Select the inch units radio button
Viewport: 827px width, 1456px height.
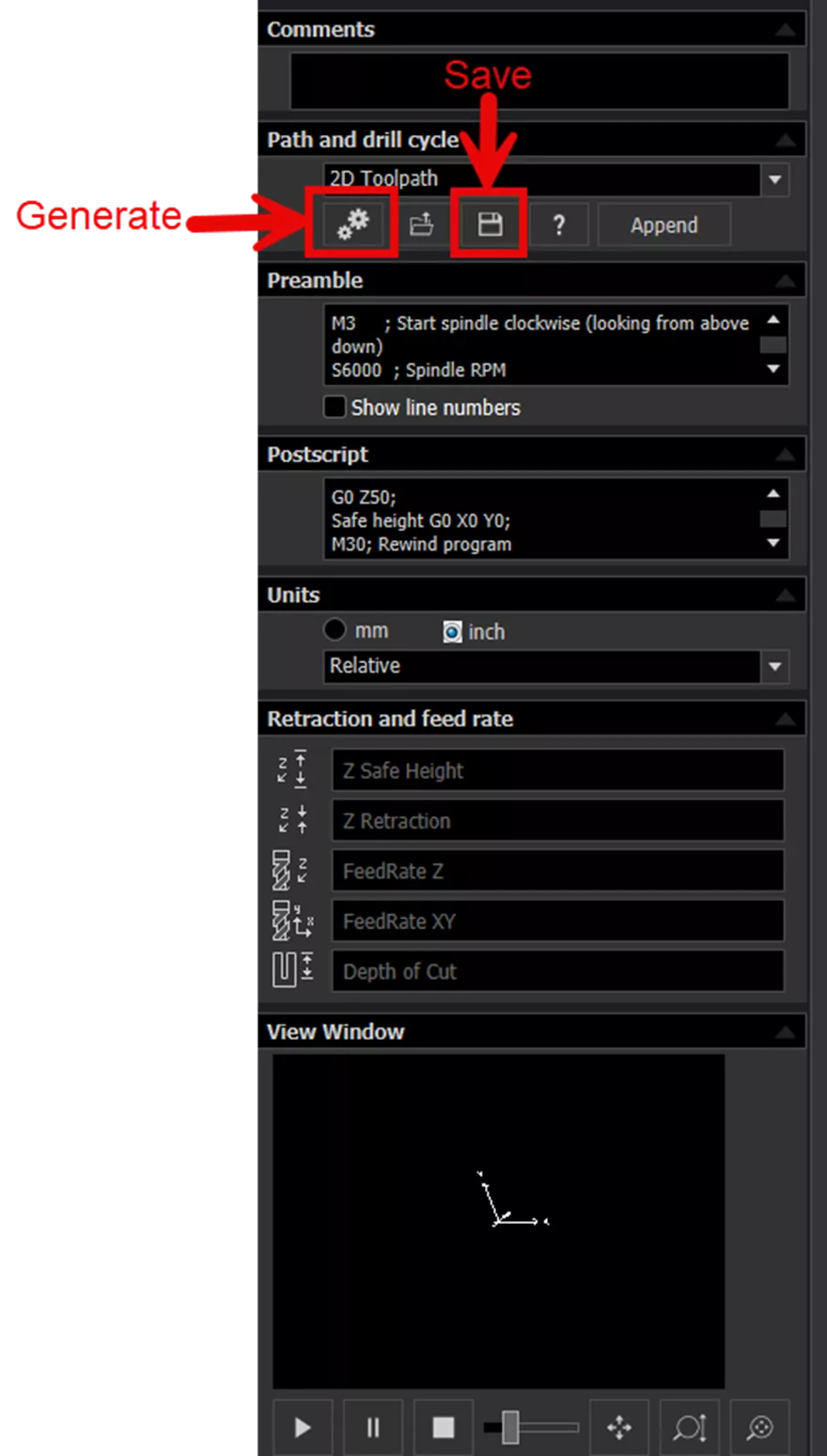coord(452,631)
